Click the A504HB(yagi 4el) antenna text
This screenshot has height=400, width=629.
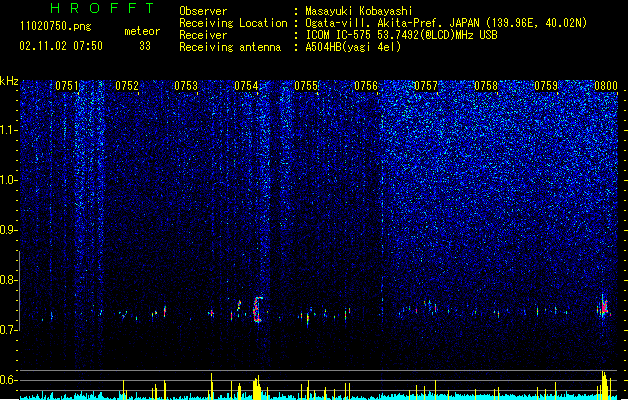click(353, 47)
